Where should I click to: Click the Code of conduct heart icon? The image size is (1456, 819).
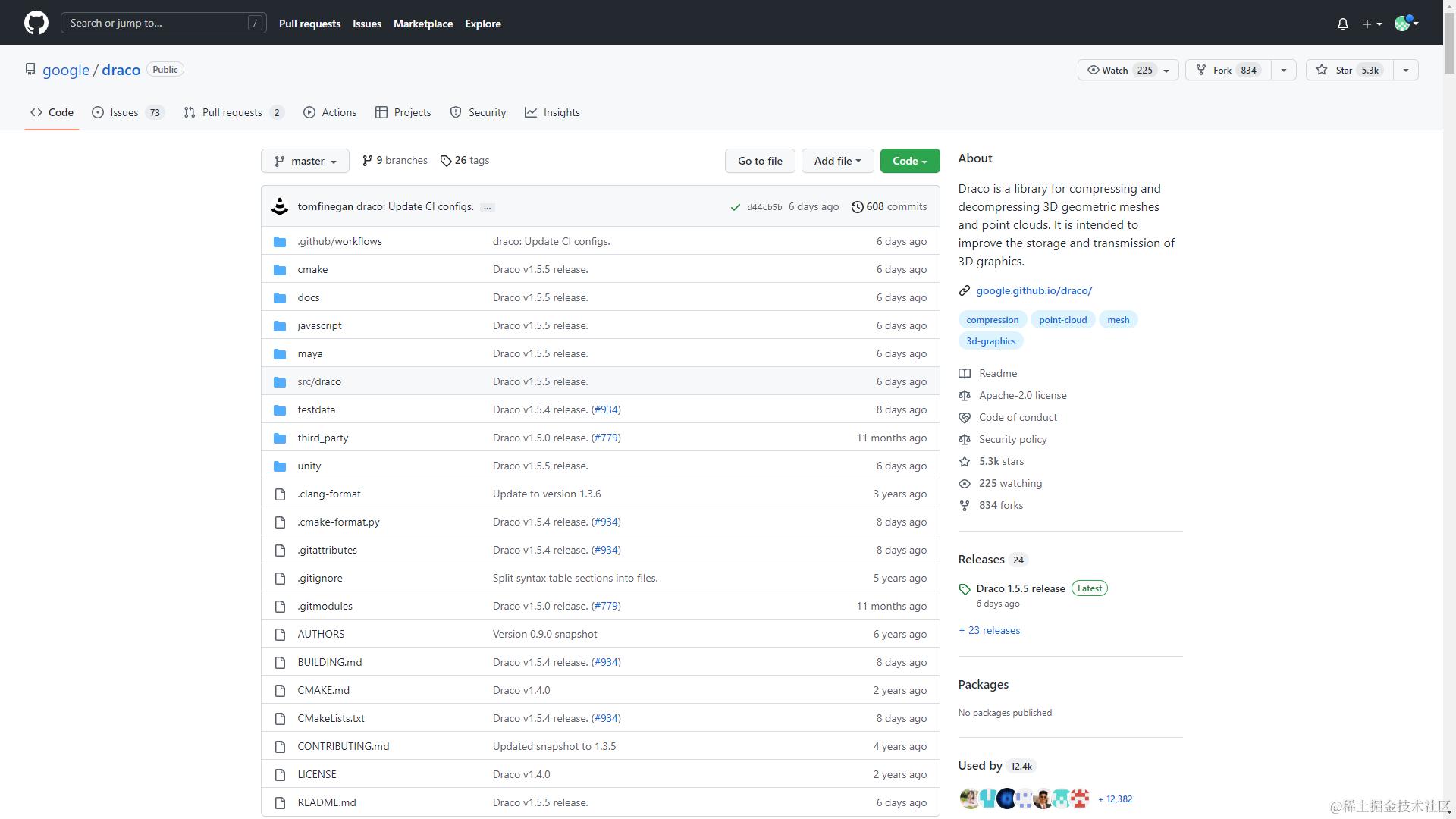click(965, 417)
